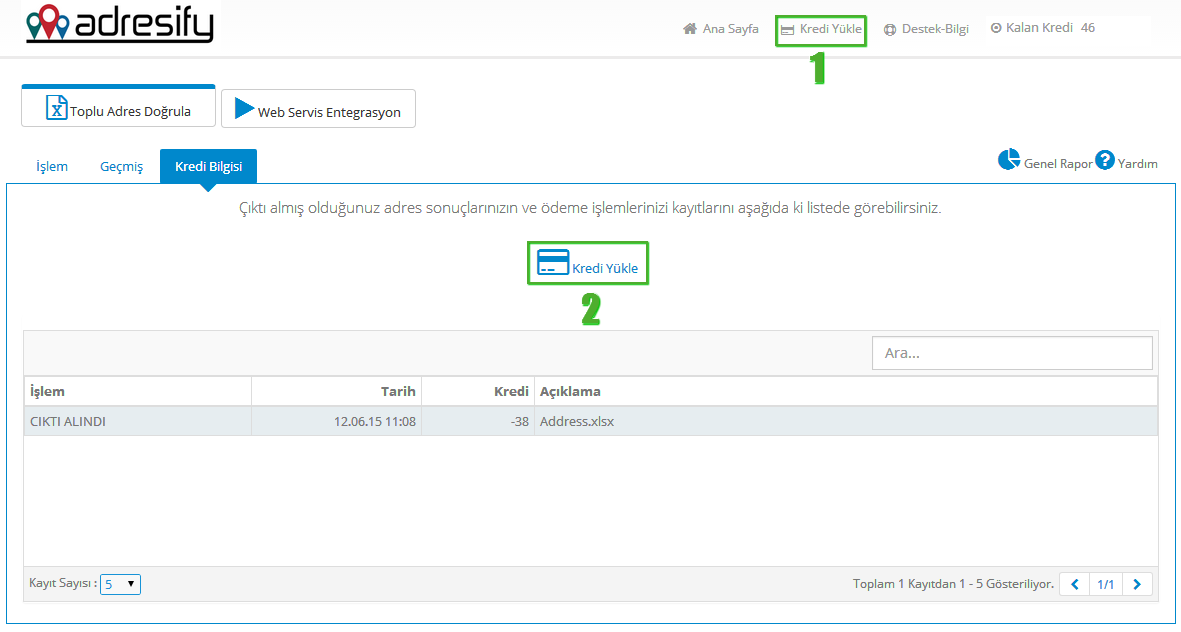Click the home icon beside Ana Sayfa
The width and height of the screenshot is (1181, 632).
click(690, 29)
